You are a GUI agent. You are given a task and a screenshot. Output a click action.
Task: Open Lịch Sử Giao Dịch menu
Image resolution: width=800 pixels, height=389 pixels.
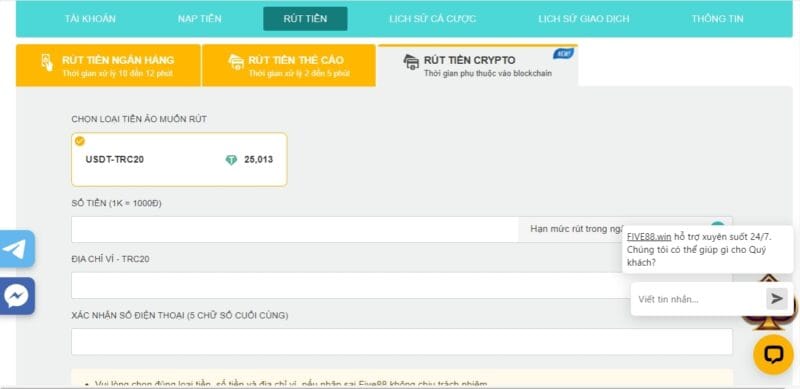(x=584, y=19)
